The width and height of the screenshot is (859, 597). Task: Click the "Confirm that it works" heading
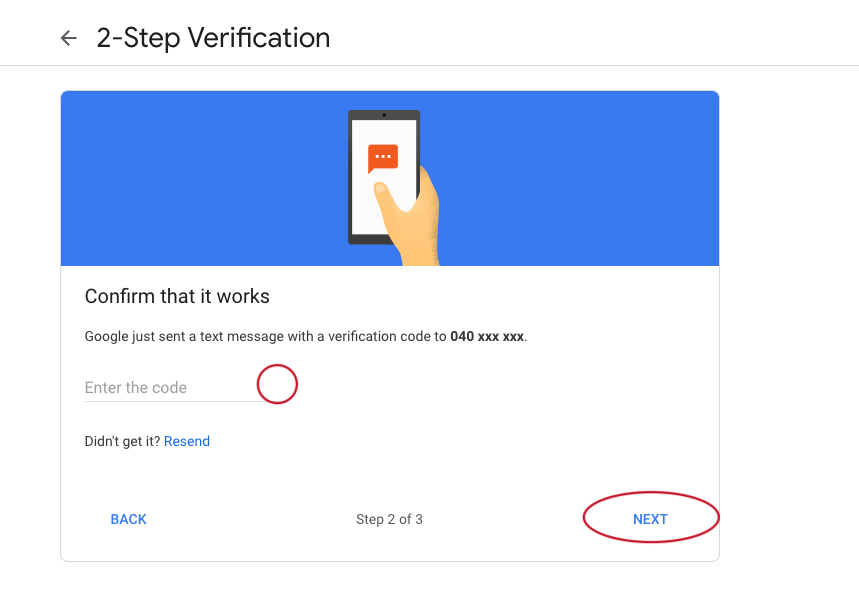point(177,296)
